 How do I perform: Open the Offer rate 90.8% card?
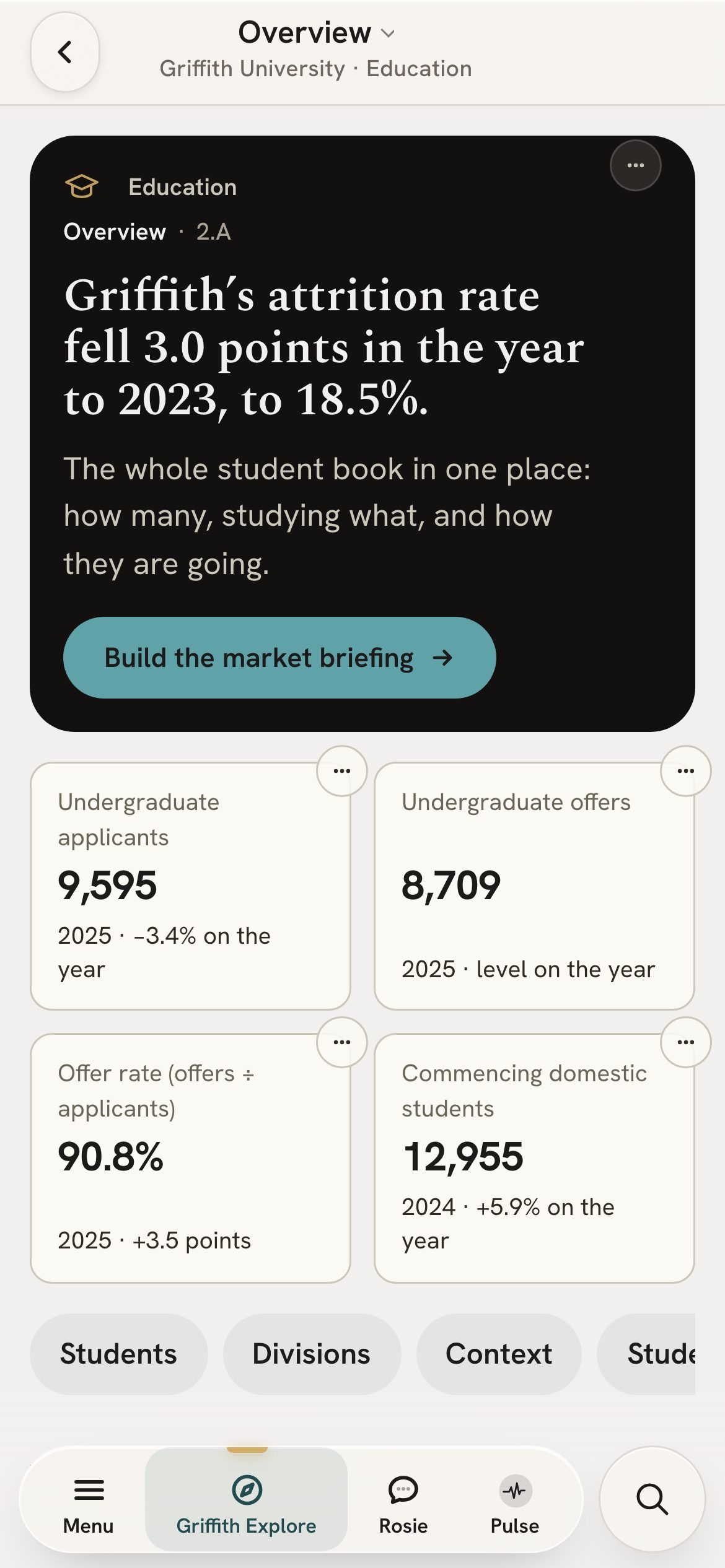[x=190, y=1158]
